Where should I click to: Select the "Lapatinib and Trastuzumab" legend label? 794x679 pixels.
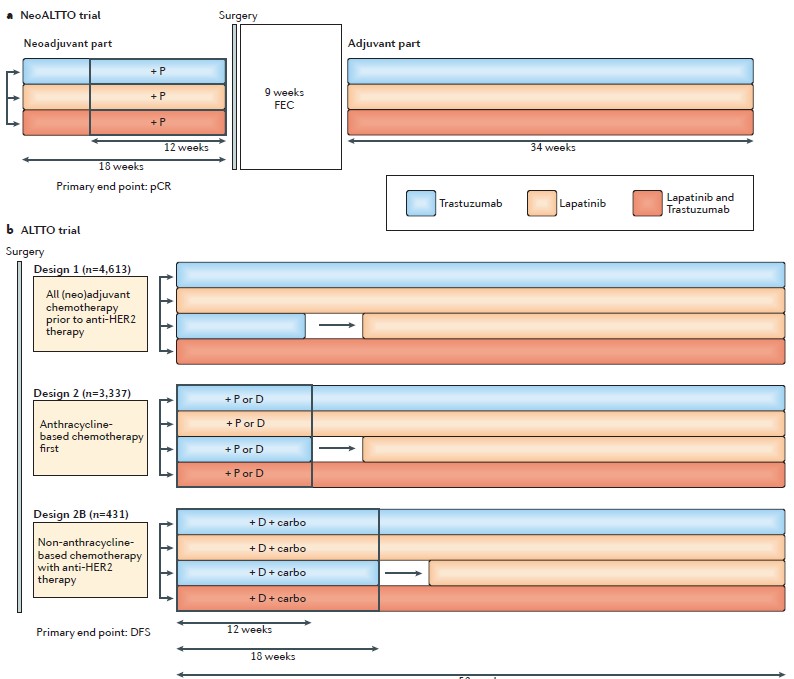[700, 203]
